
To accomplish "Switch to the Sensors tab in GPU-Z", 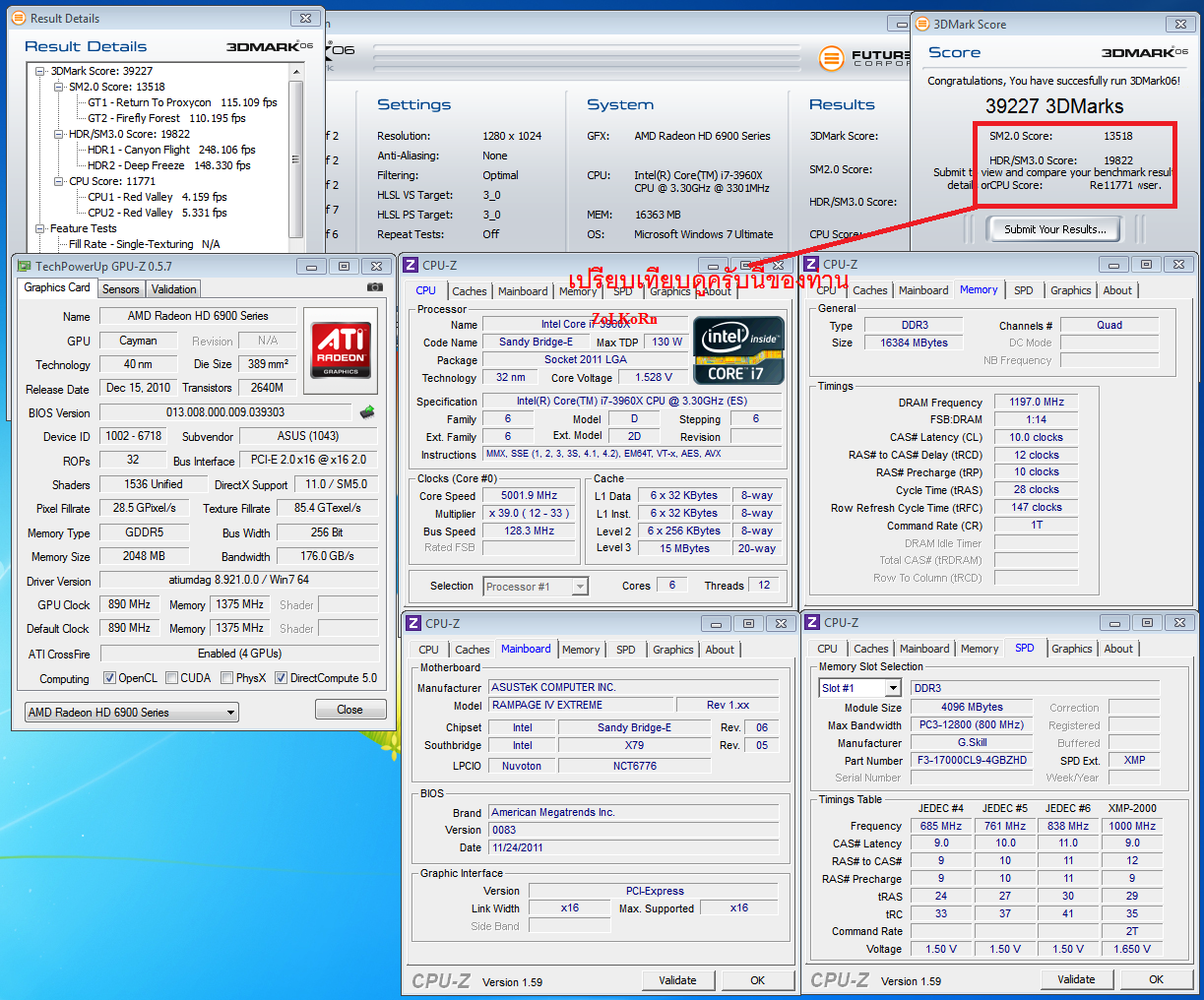I will pos(120,289).
